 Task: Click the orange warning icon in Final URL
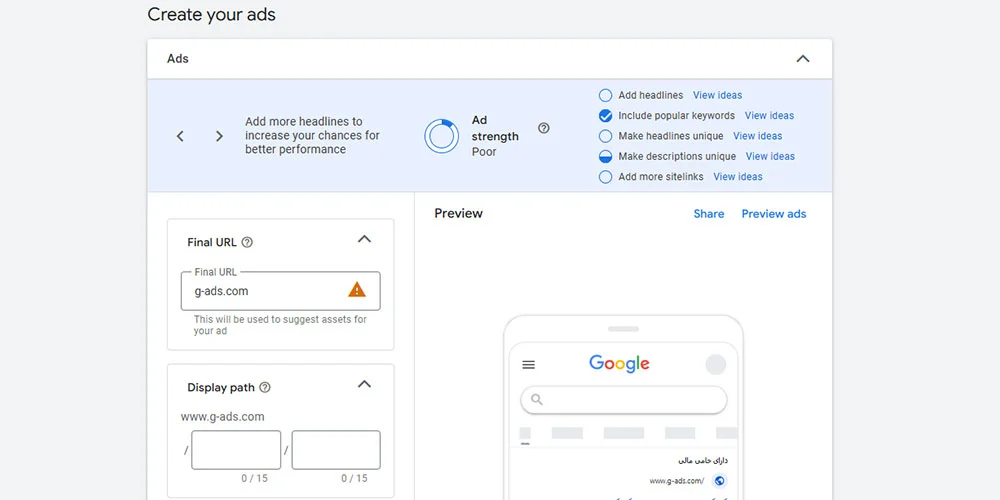[357, 290]
